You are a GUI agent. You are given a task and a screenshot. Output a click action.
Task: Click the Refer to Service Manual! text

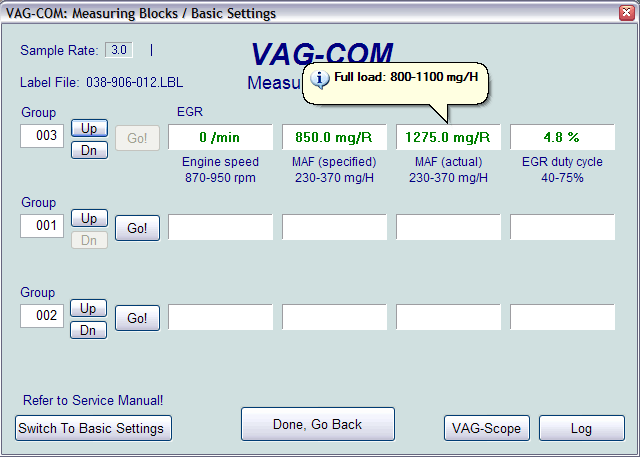tap(93, 400)
